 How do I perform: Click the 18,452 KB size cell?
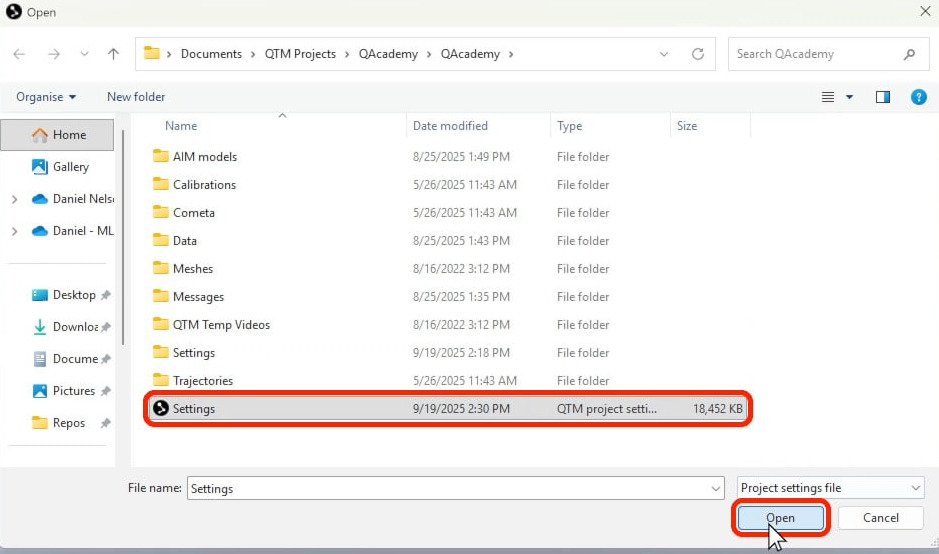click(x=717, y=408)
